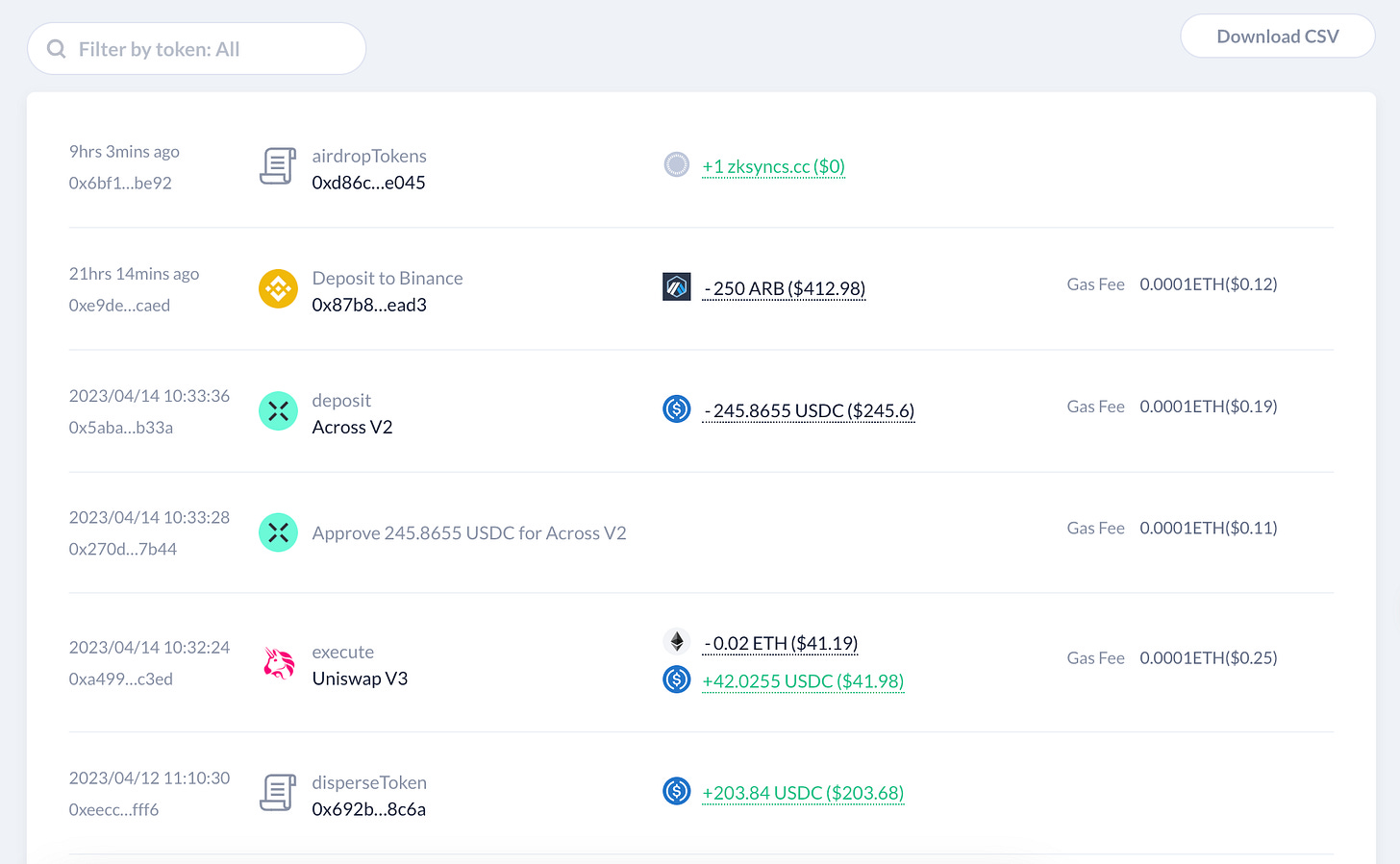Click the 2023/04/14 10:32:24 timestamp
The image size is (1400, 864).
(149, 647)
